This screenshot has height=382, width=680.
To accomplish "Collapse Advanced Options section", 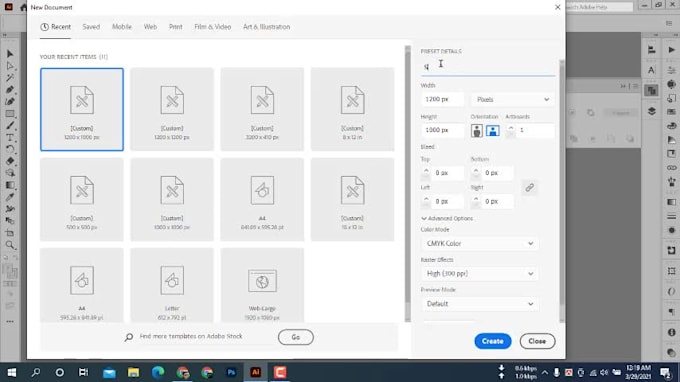I will point(447,219).
